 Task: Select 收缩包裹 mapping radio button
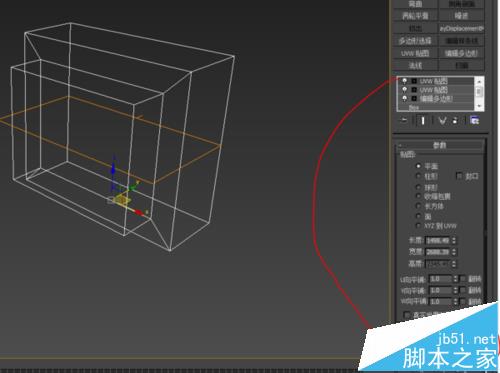[418, 196]
